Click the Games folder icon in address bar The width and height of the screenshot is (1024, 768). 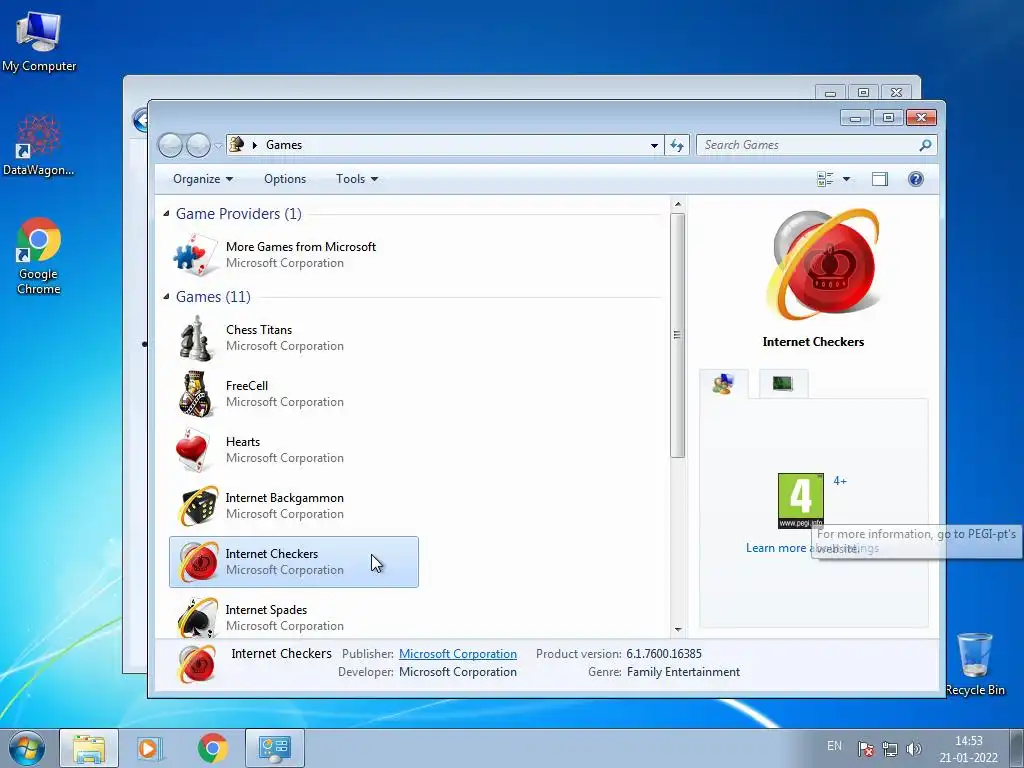236,144
